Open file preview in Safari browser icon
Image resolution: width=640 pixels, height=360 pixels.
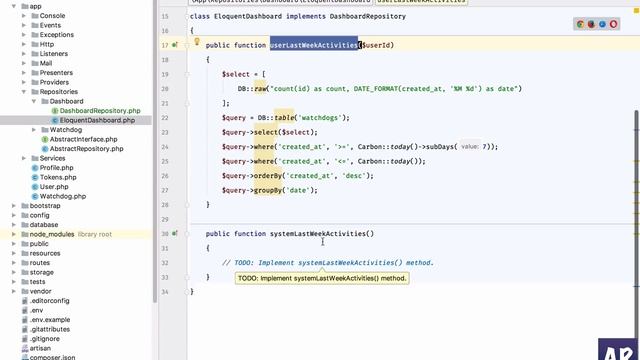coord(602,24)
